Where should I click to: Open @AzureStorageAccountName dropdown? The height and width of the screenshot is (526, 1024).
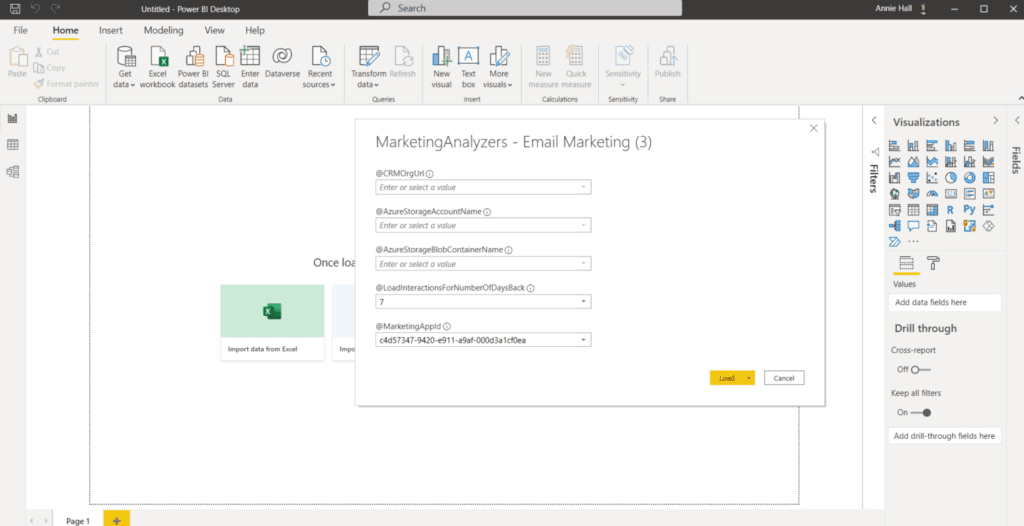583,225
